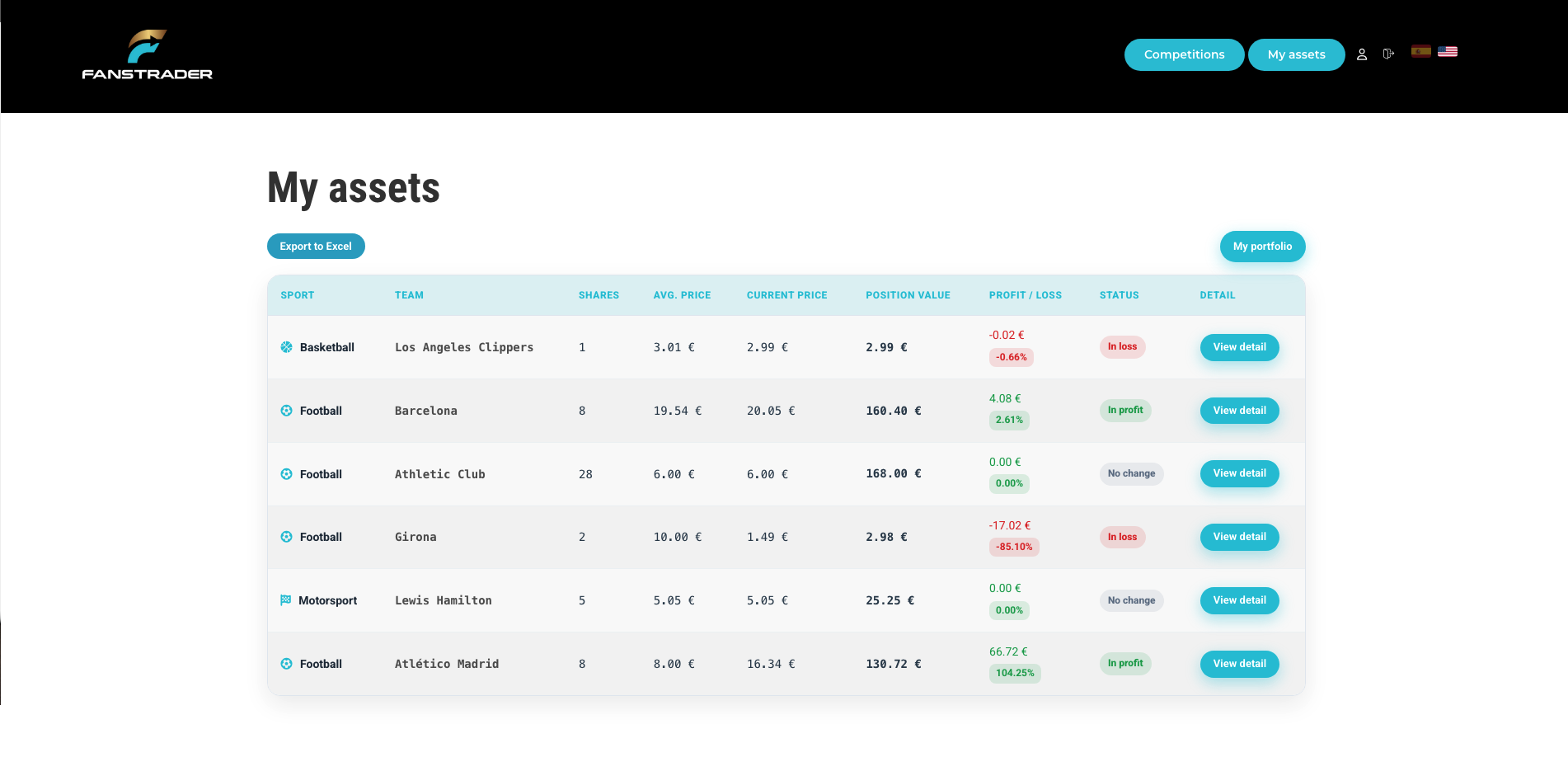Click the football icon in the Athletic Club row

click(x=286, y=474)
